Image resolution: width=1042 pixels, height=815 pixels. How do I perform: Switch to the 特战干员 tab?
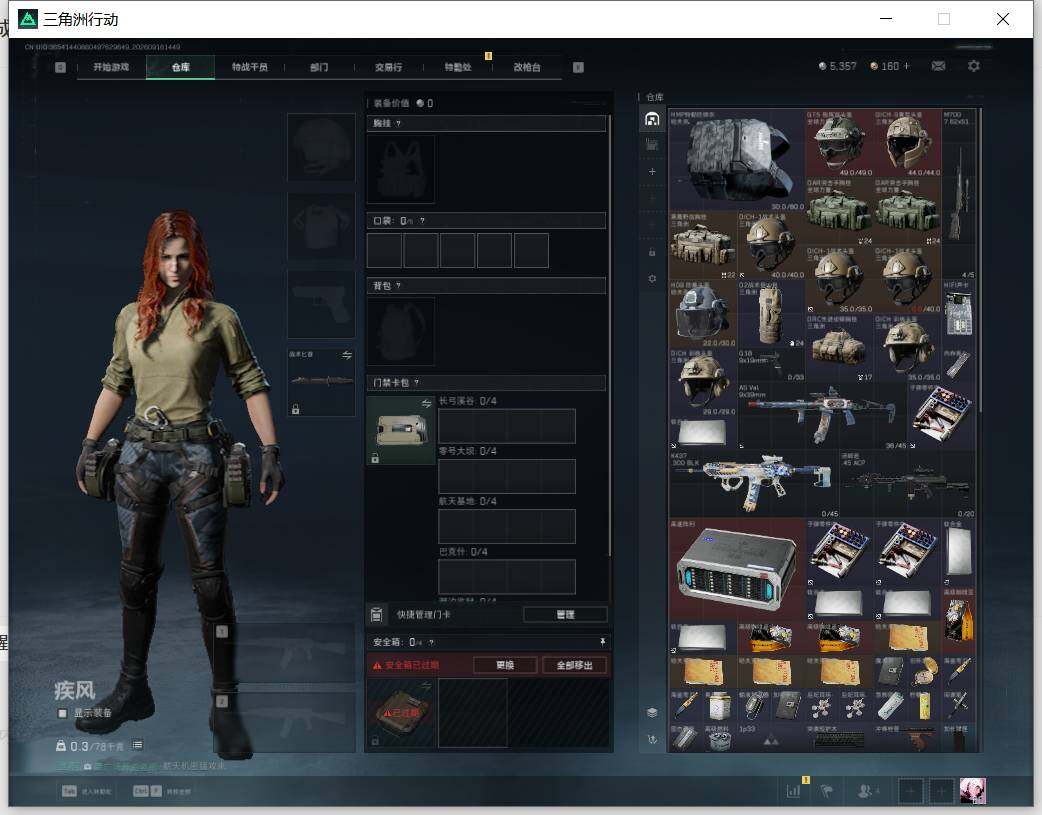[249, 67]
